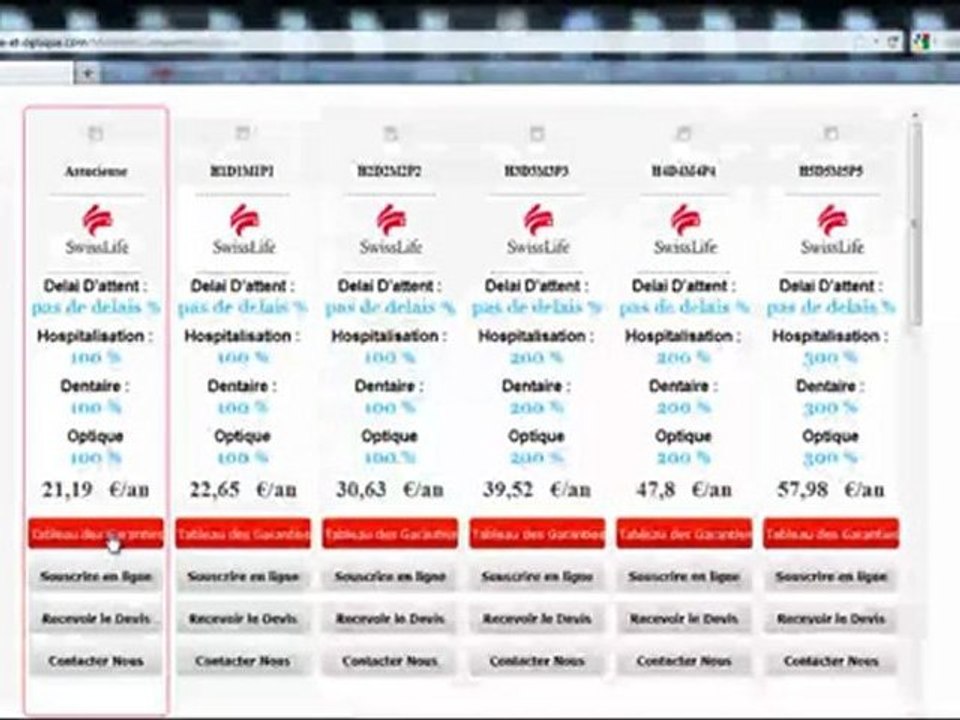
Task: Click Contacter Nous for the 39,52 €/an offer
Action: 537,661
